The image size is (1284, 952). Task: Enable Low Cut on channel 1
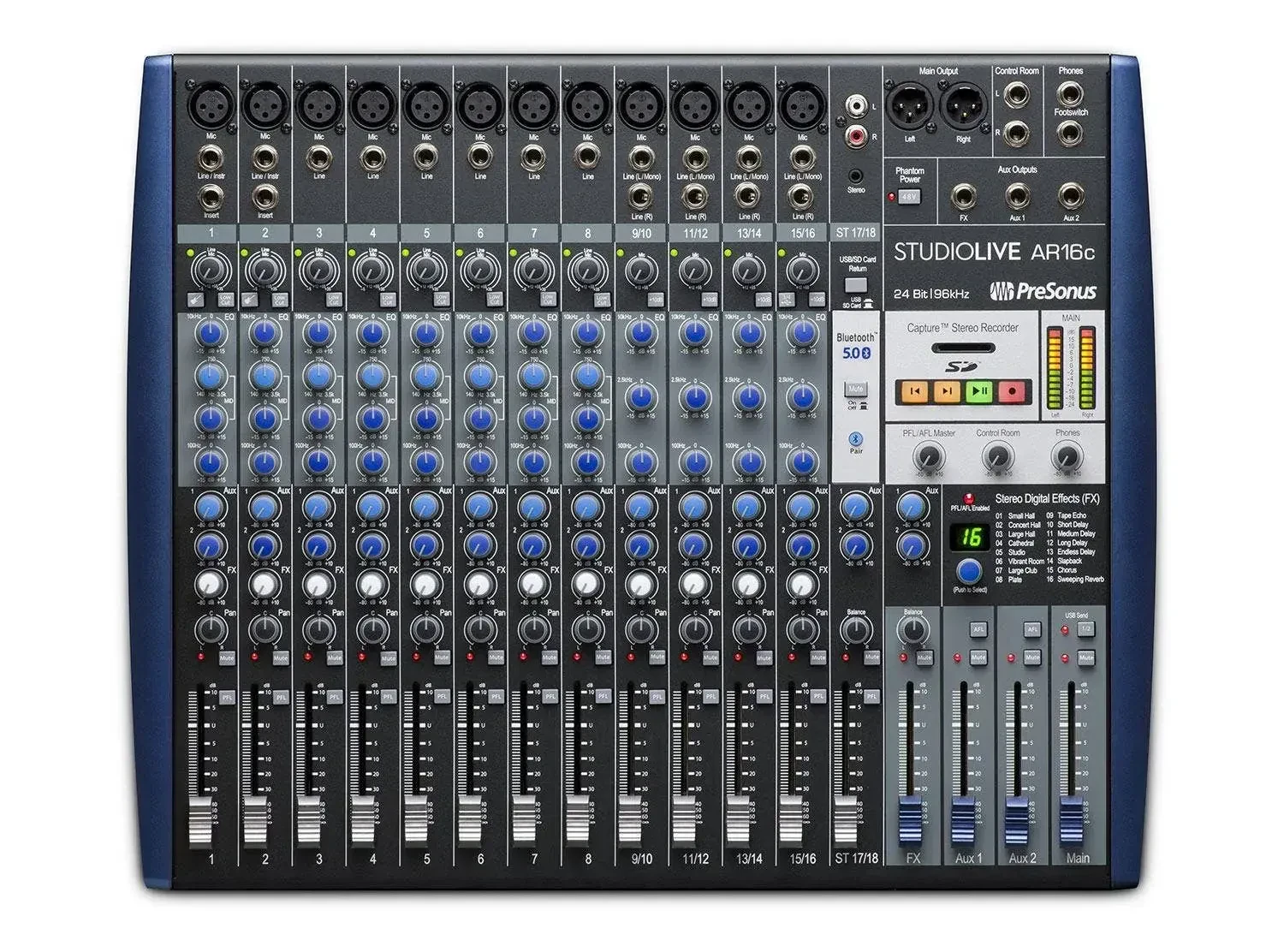(226, 299)
